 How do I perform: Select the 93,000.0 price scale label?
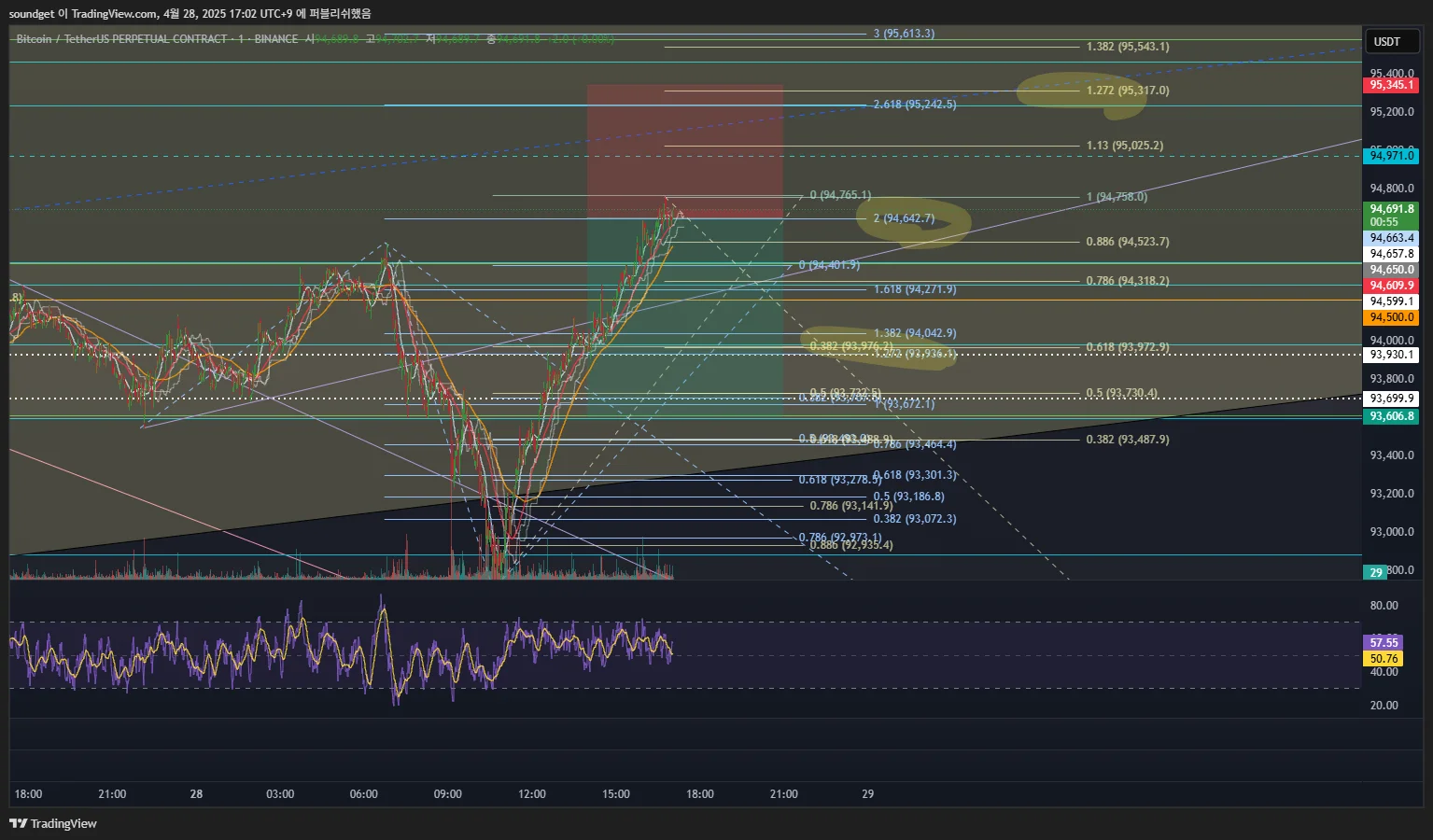[x=1391, y=531]
